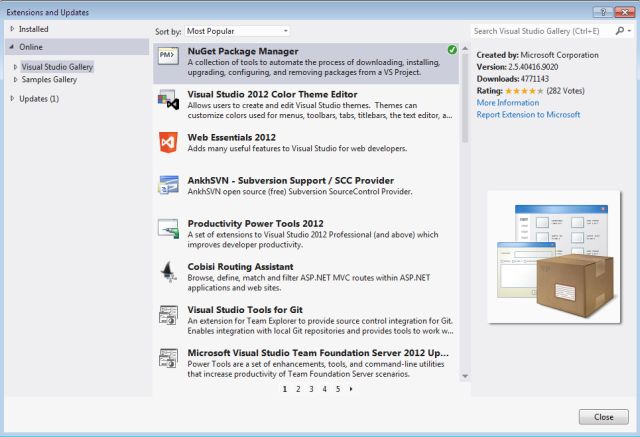Go to results page 2
640x437 pixels.
tap(298, 389)
